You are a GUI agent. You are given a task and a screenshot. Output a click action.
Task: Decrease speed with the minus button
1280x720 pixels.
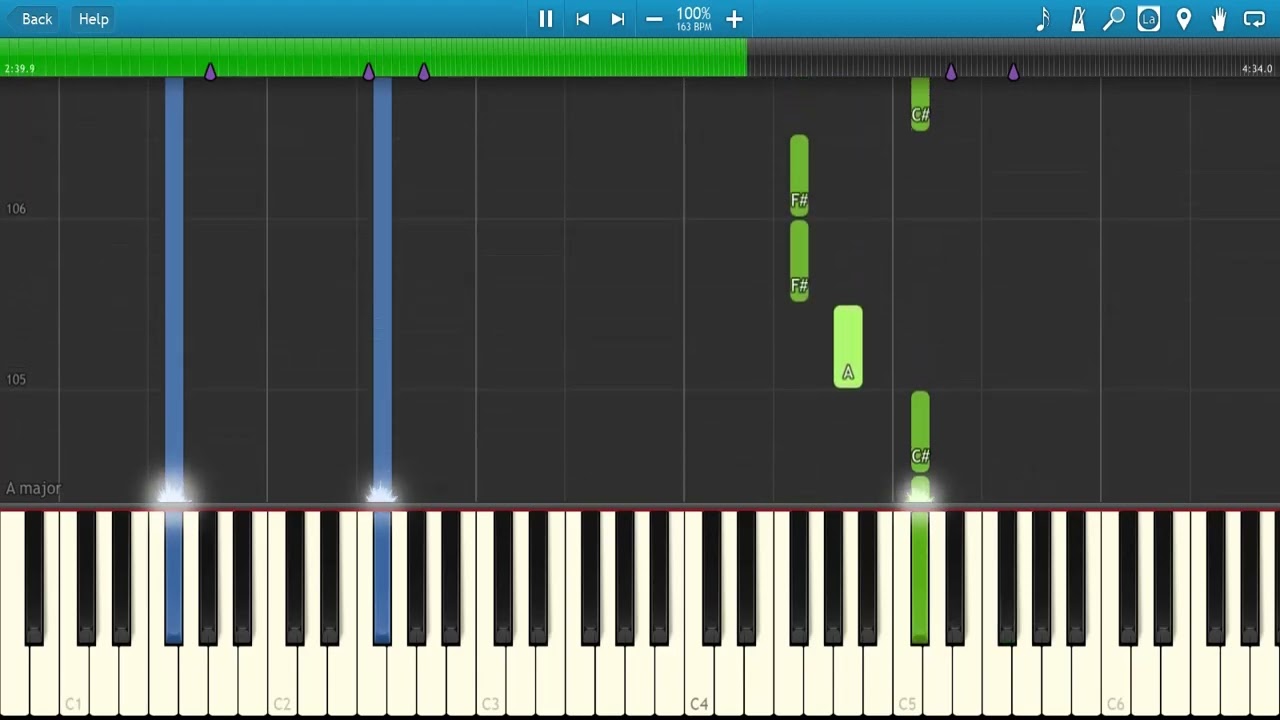click(x=654, y=19)
